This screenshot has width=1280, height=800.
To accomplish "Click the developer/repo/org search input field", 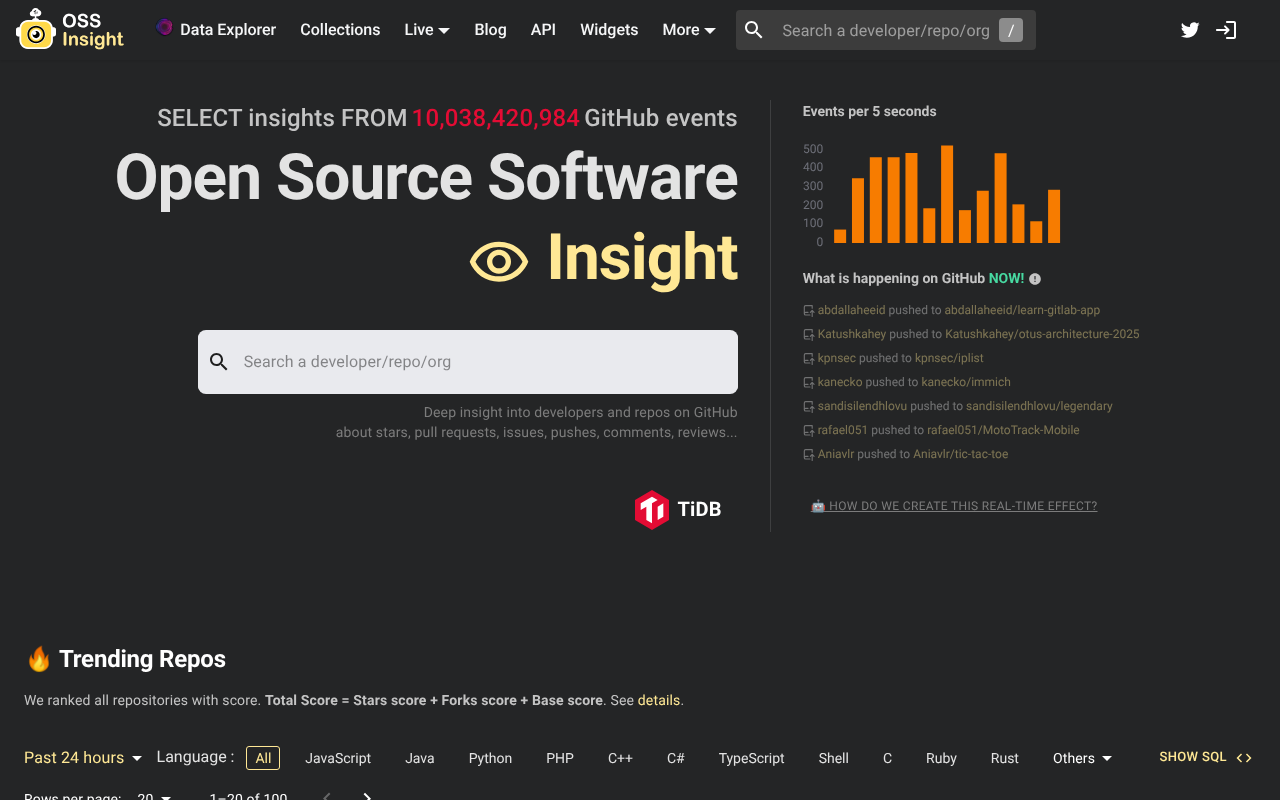I will [467, 361].
